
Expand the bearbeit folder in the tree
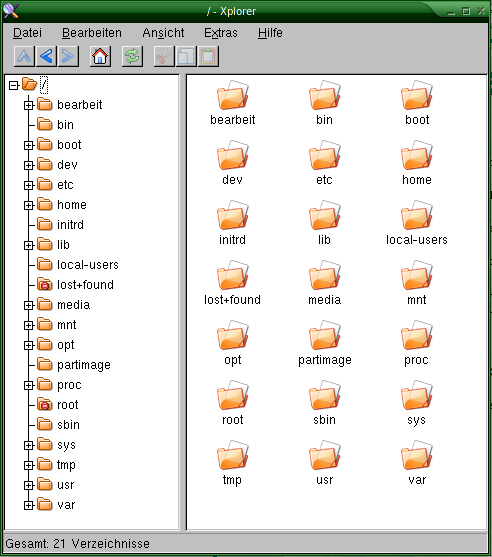pos(29,105)
